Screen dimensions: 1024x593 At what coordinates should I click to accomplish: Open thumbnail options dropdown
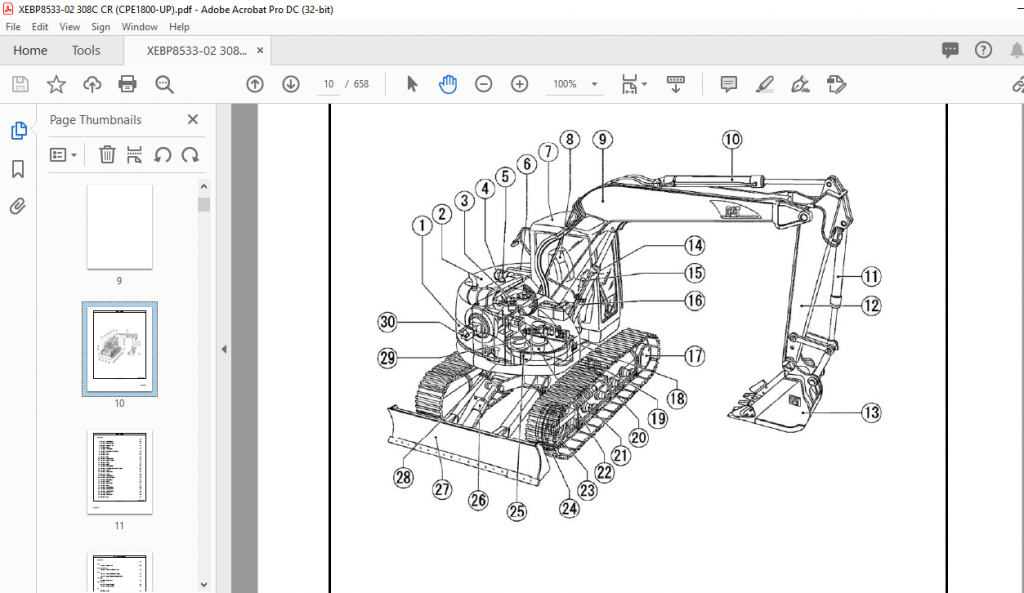tap(63, 155)
